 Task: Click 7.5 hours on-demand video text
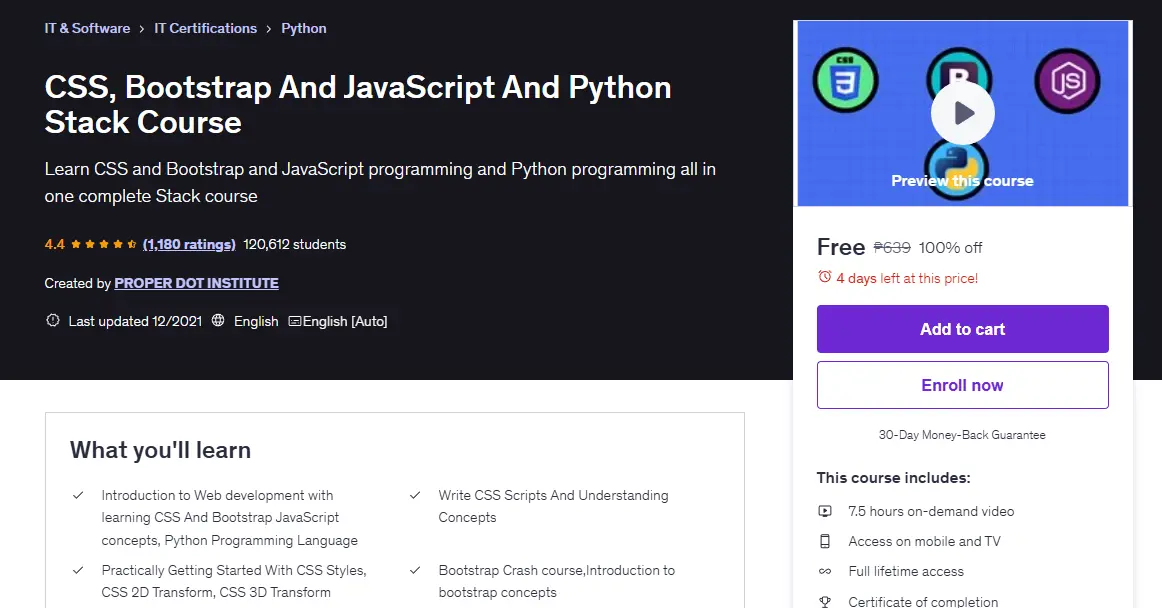coord(931,511)
